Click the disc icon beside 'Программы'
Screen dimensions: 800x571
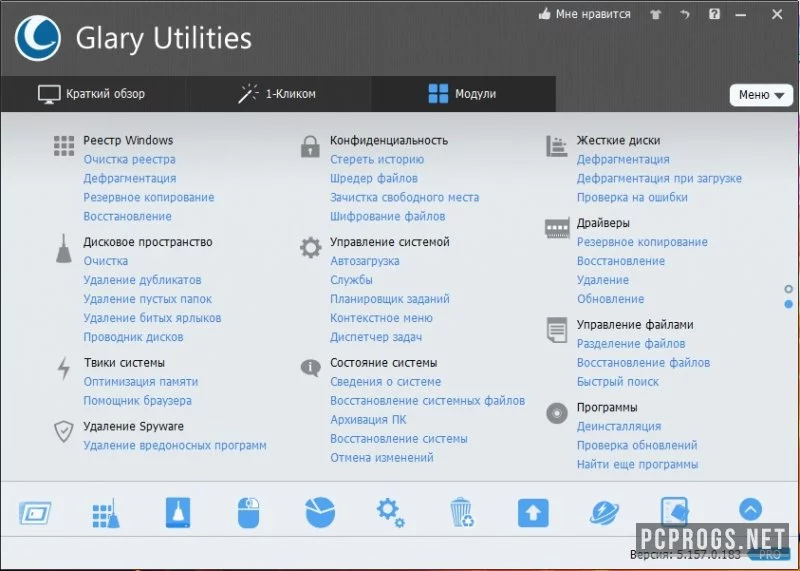tap(557, 413)
